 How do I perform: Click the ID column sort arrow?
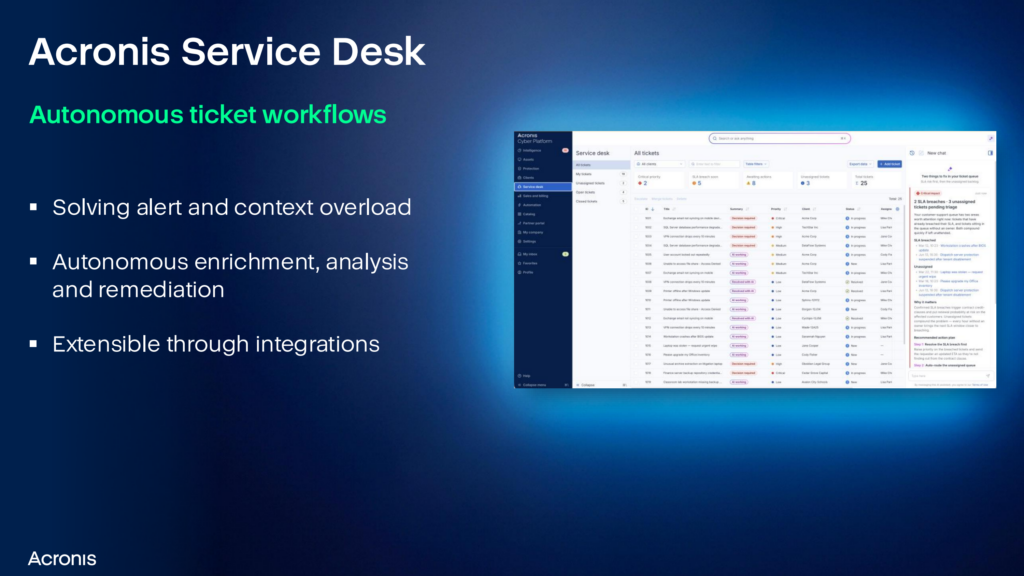(652, 209)
